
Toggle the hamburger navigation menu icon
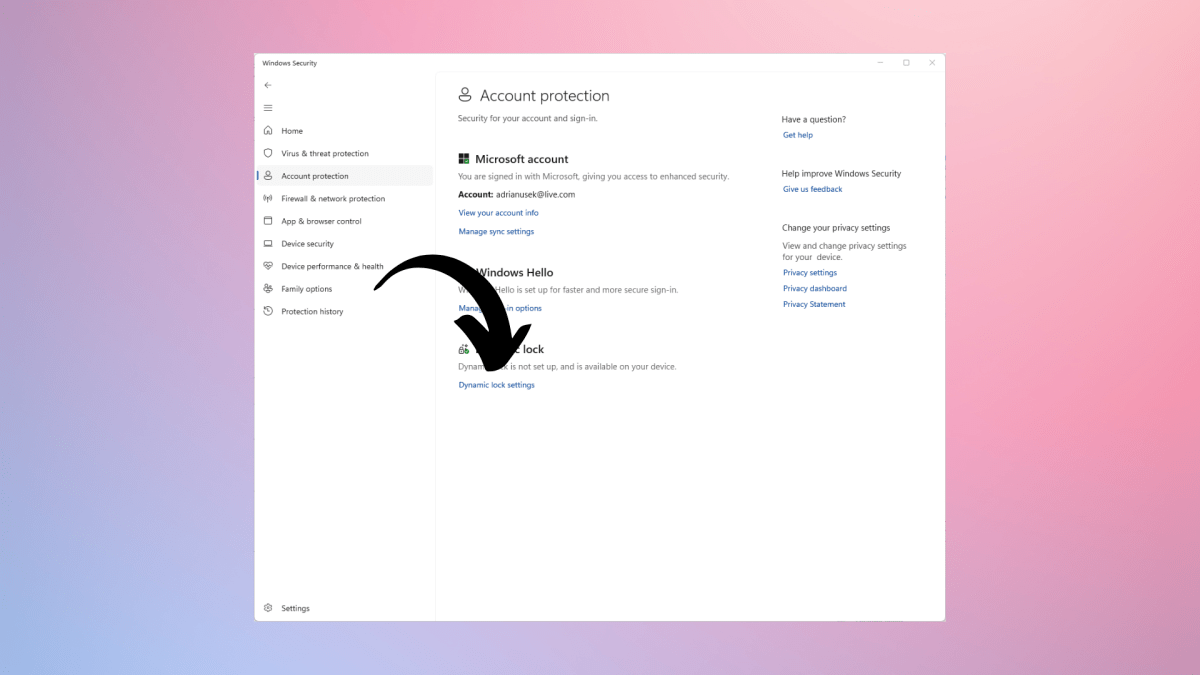tap(268, 108)
